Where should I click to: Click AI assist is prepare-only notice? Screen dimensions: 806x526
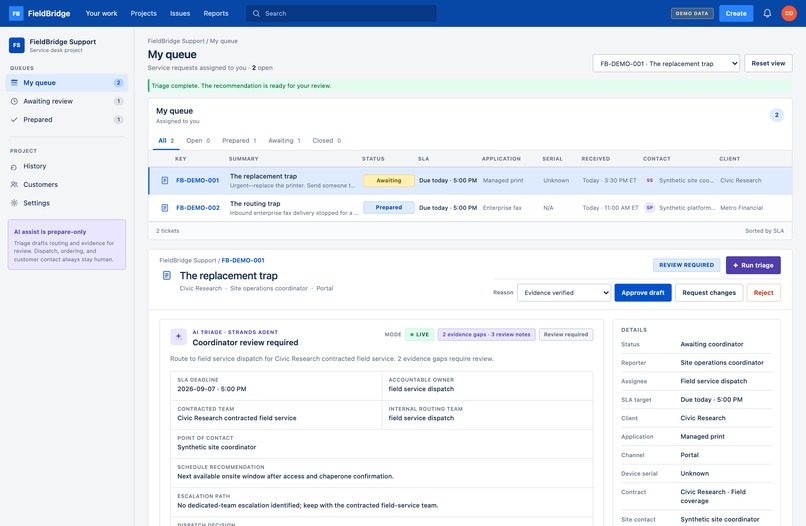tap(67, 245)
